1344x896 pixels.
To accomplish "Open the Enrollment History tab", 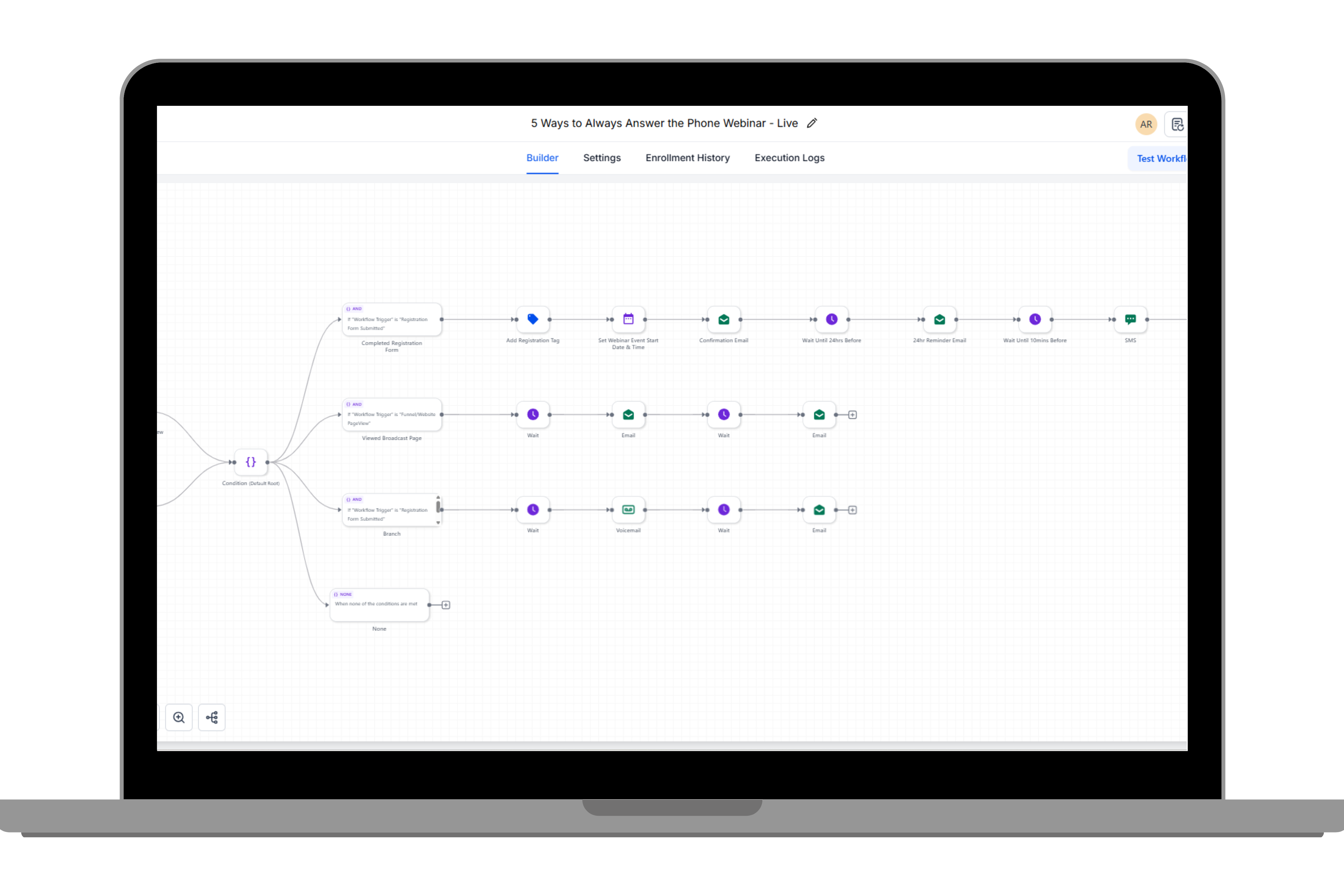I will point(687,158).
